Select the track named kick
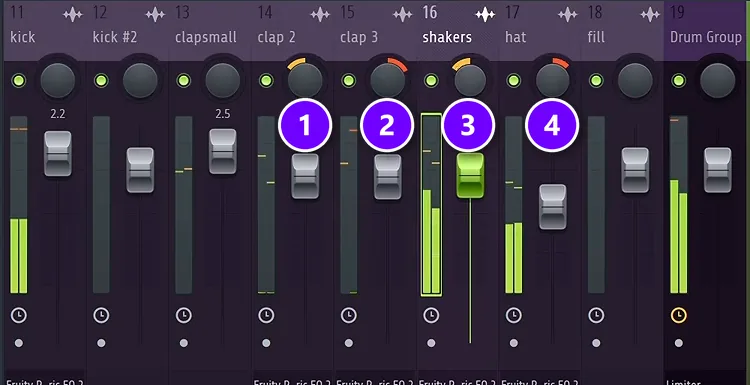Viewport: 750px width, 385px height. pyautogui.click(x=22, y=37)
